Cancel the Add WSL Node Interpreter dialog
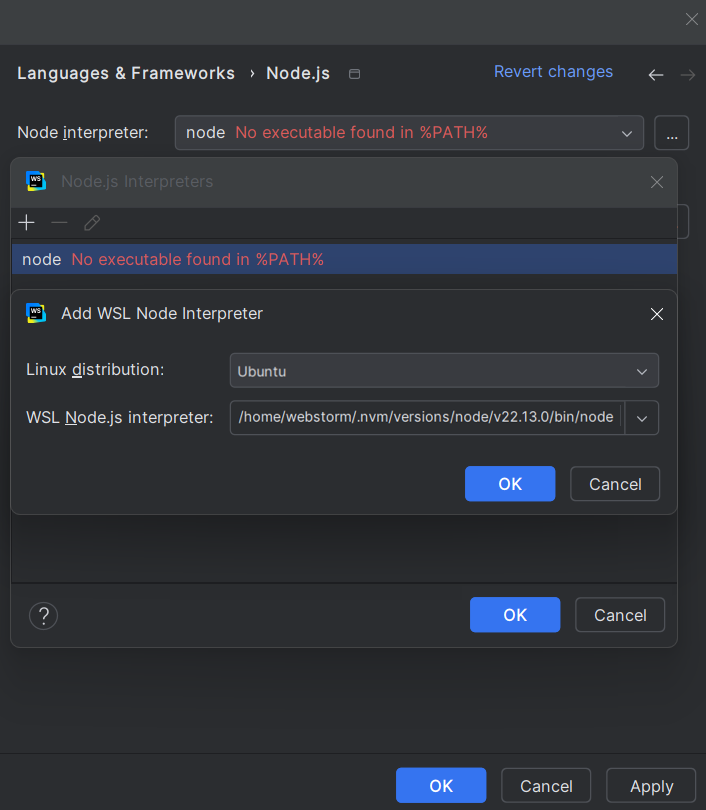The height and width of the screenshot is (810, 706). click(614, 484)
